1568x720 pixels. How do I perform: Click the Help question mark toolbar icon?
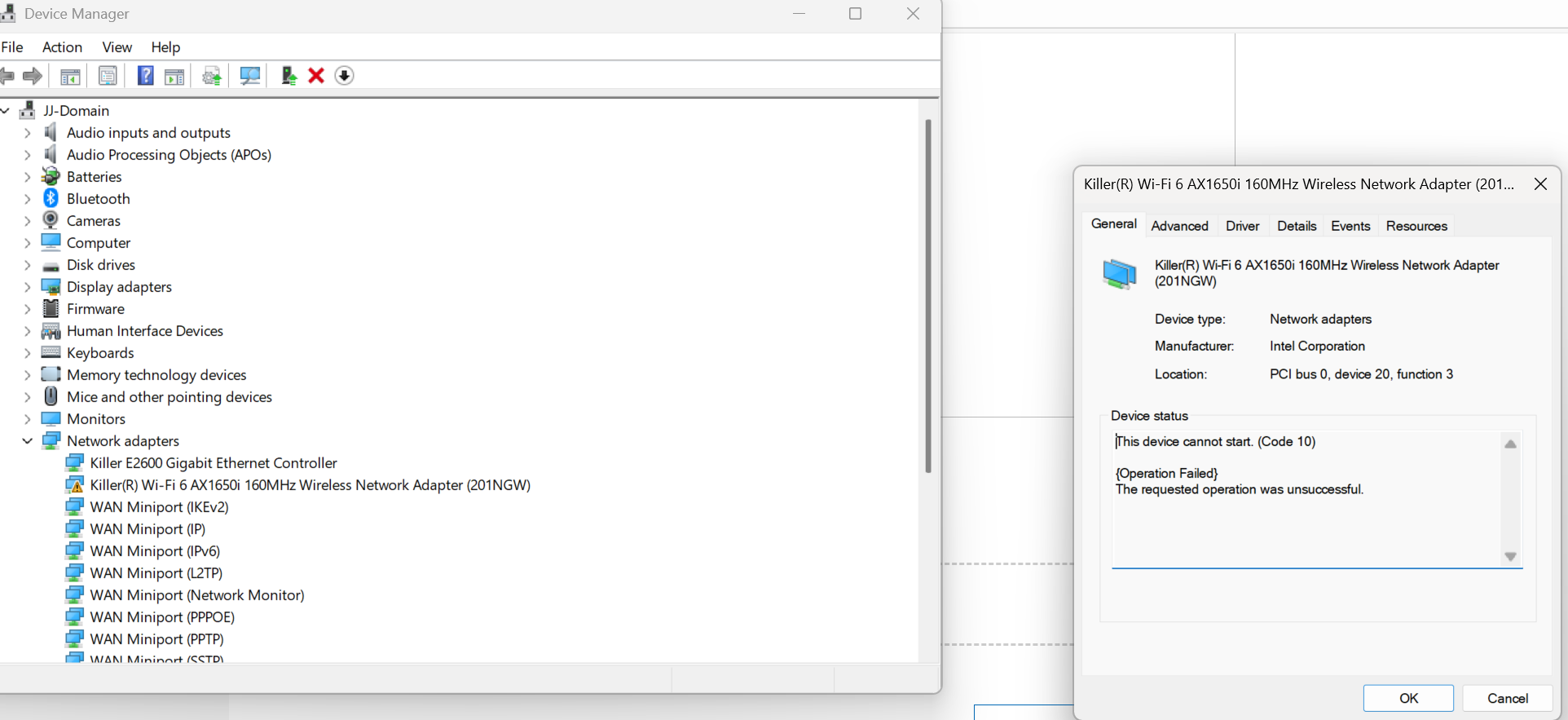pos(145,76)
